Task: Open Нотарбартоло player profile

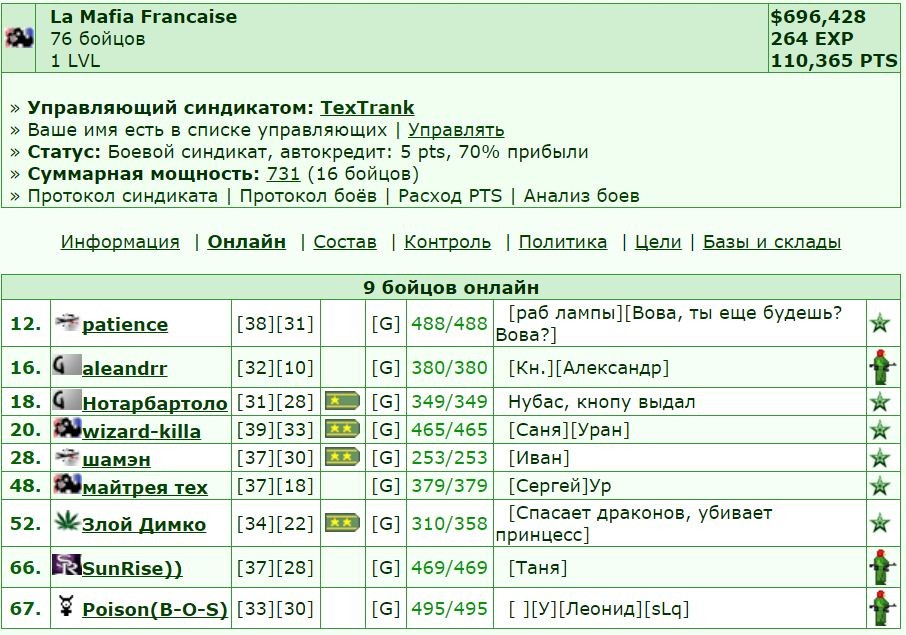Action: coord(155,403)
